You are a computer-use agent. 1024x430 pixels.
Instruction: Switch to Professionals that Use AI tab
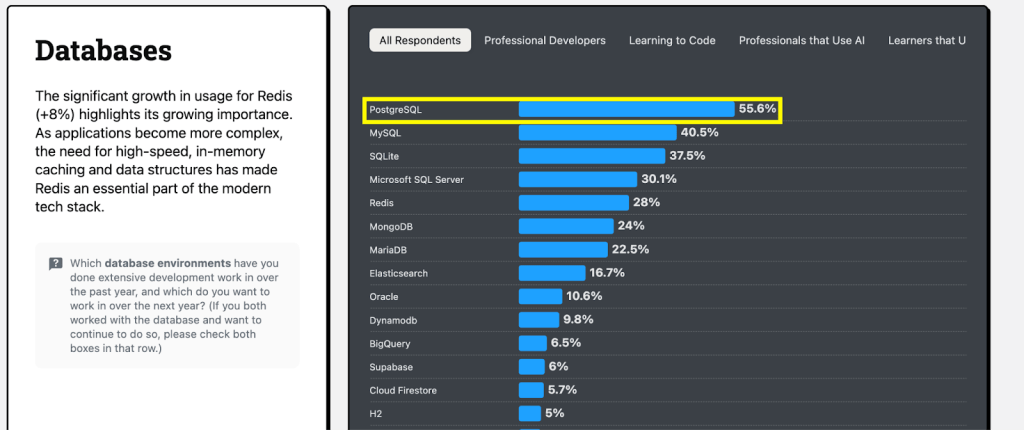pos(801,40)
